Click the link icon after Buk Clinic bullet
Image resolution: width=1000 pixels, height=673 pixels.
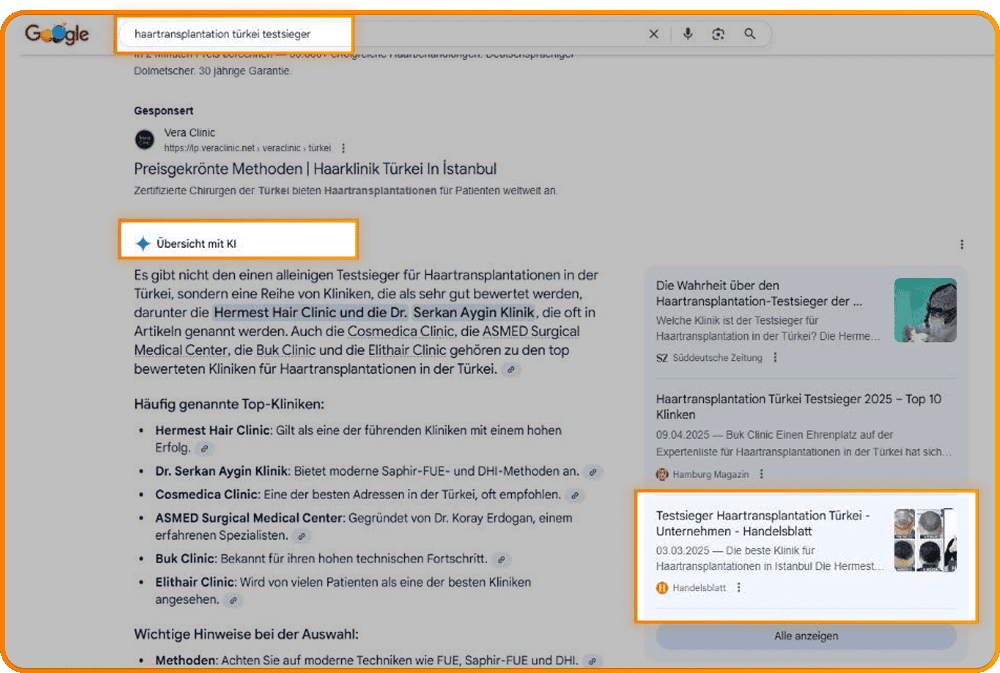[x=502, y=559]
